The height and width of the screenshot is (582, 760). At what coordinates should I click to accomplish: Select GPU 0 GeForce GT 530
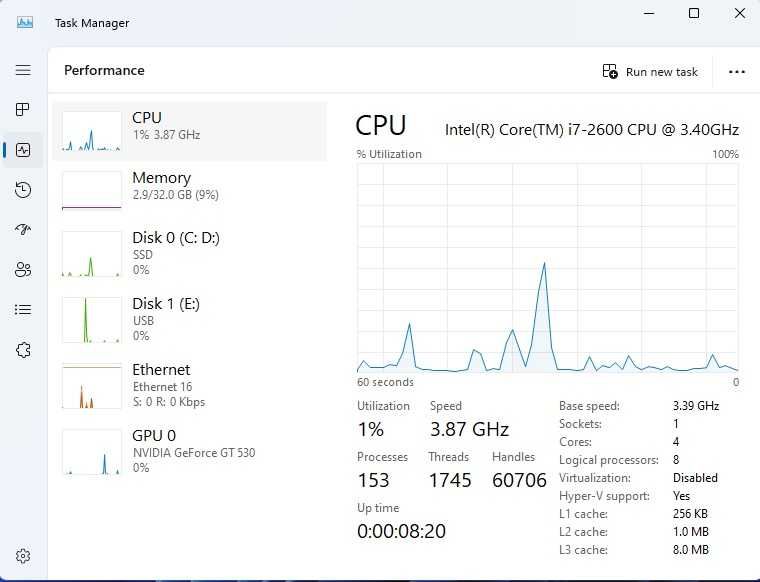pos(189,451)
